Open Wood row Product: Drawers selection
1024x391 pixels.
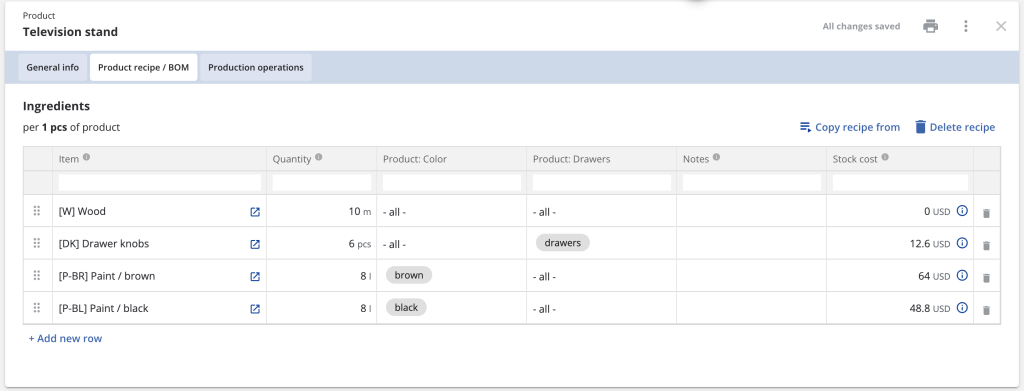tap(601, 211)
